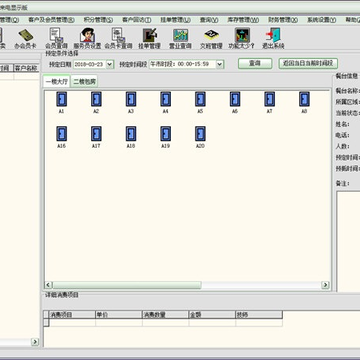Open 库存管理 menu
Viewport: 360px width, 360px height.
(243, 20)
